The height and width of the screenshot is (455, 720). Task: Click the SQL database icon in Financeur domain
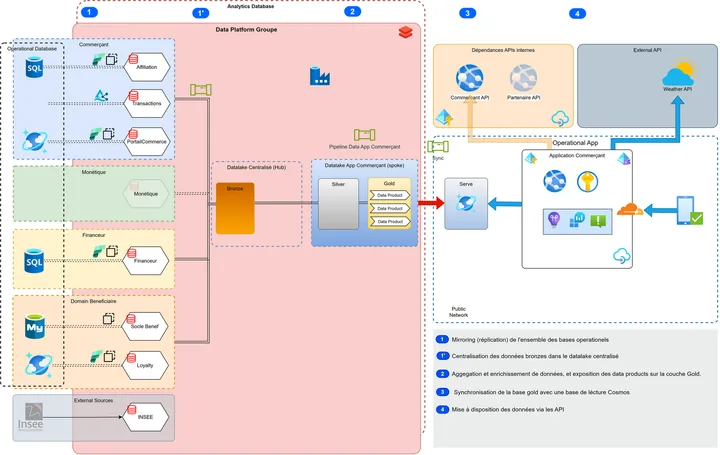coord(34,261)
